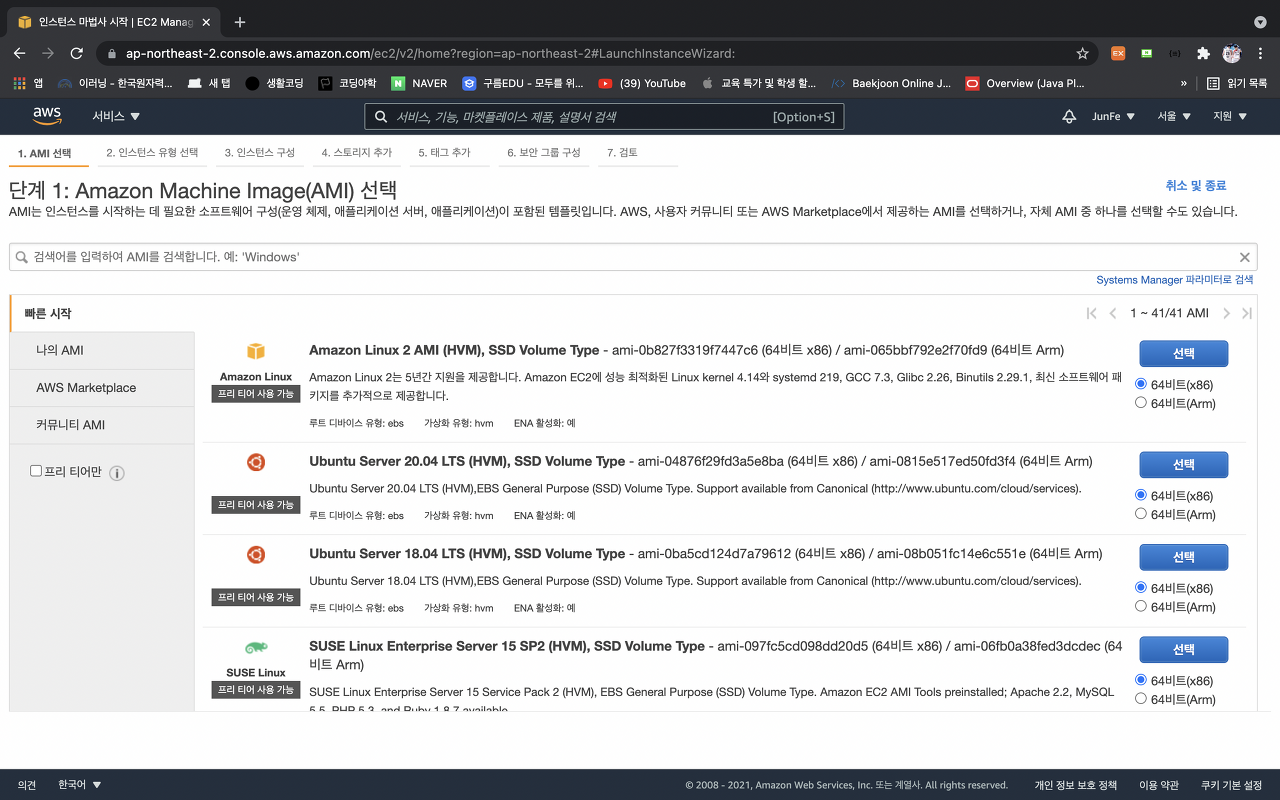This screenshot has height=800, width=1280.
Task: Open the notifications bell icon
Action: click(1069, 116)
